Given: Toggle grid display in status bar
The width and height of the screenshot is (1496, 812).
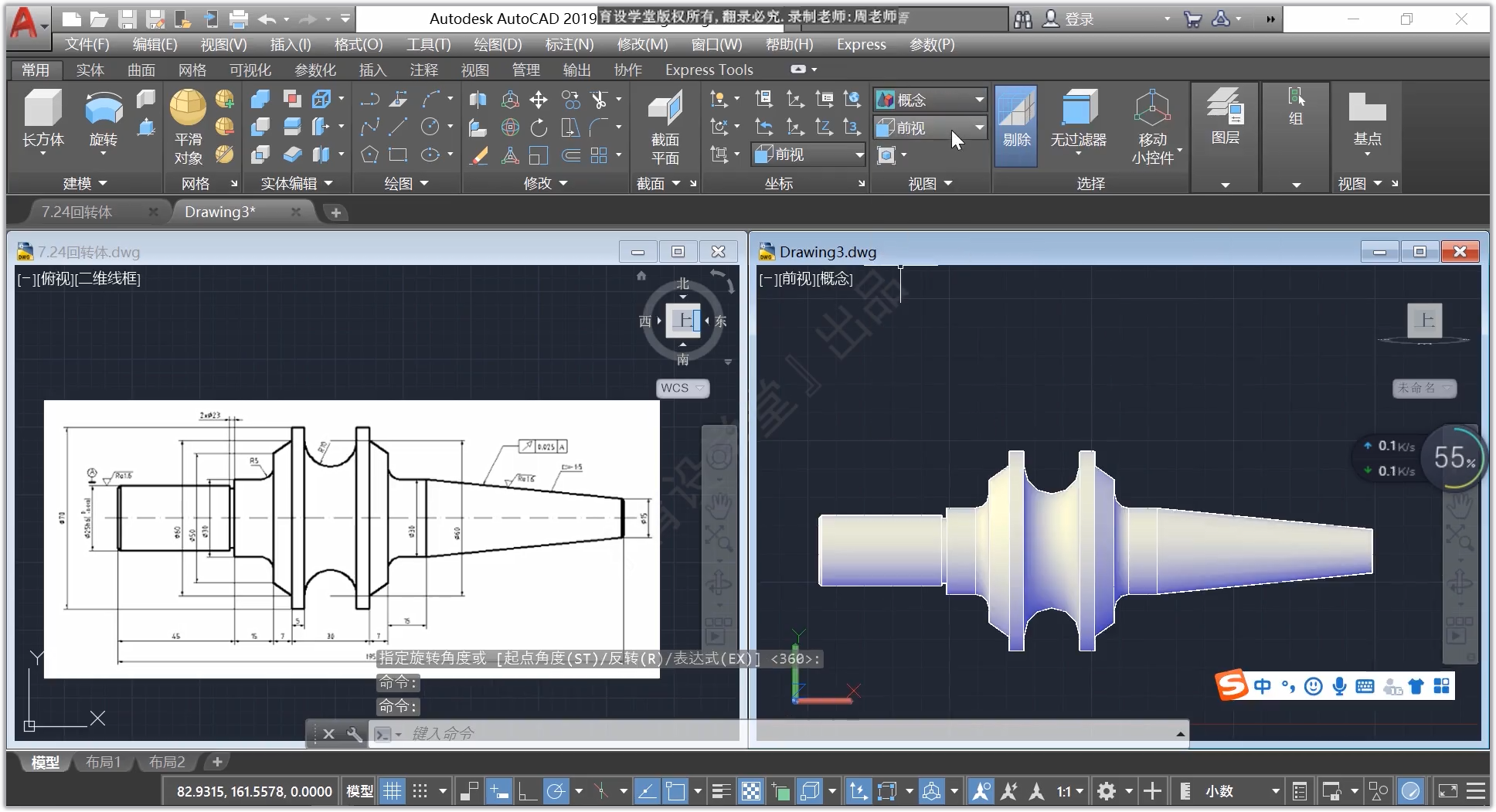Looking at the screenshot, I should pos(393,791).
